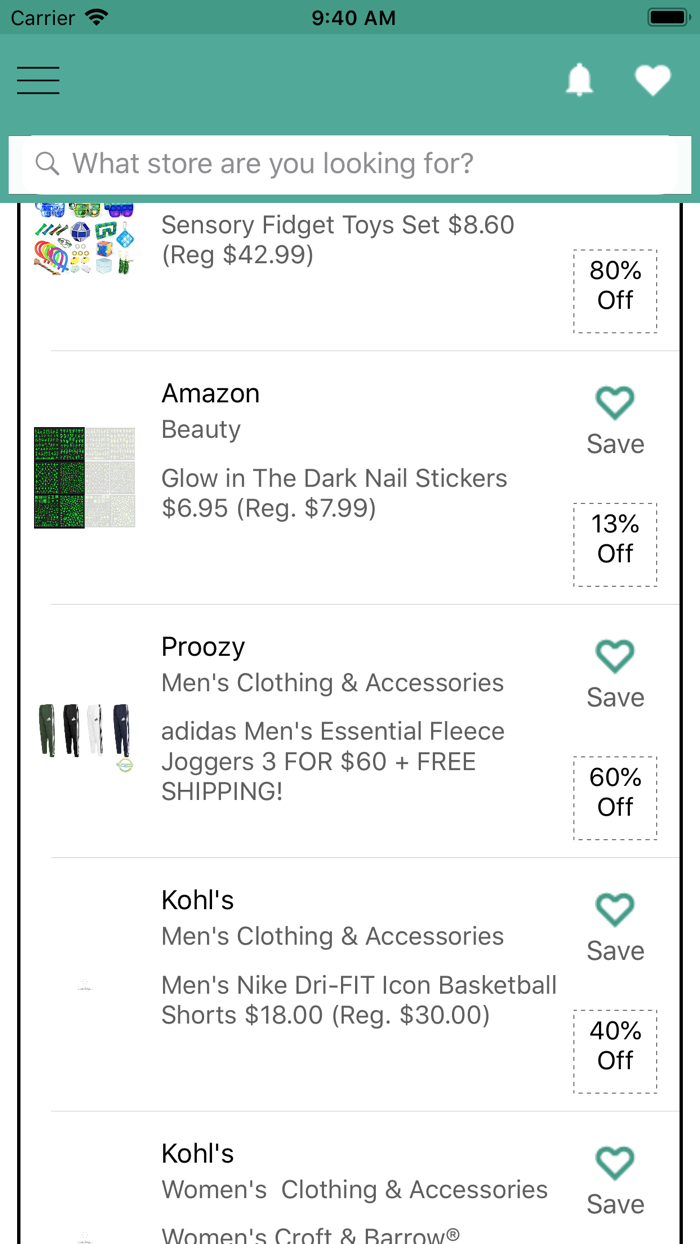Viewport: 700px width, 1244px height.
Task: Click the store search input field
Action: click(350, 163)
